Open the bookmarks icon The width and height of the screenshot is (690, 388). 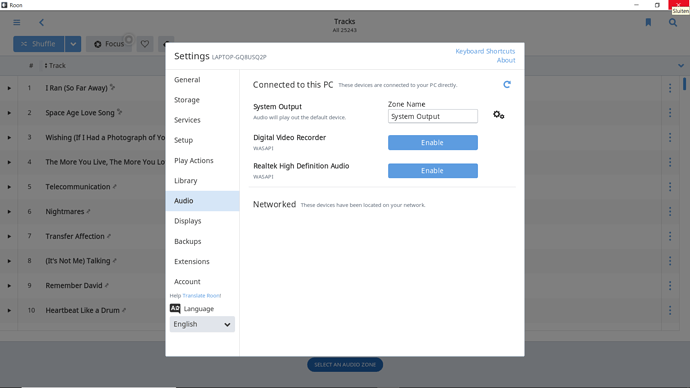pos(648,22)
